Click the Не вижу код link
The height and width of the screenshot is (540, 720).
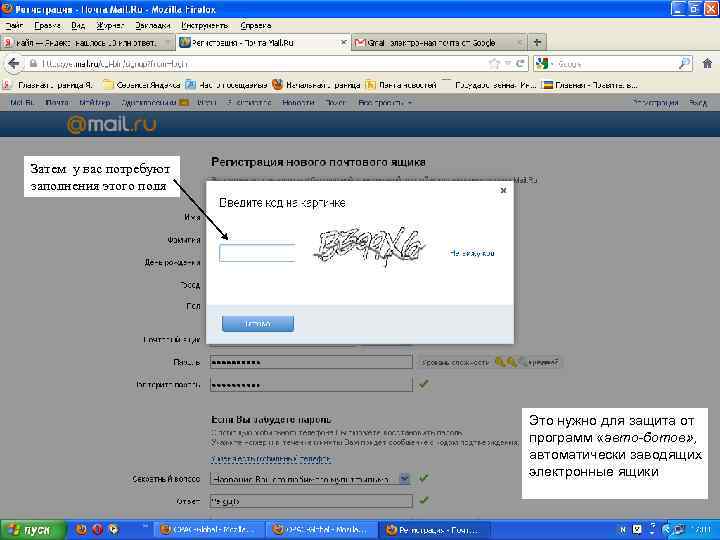point(472,253)
